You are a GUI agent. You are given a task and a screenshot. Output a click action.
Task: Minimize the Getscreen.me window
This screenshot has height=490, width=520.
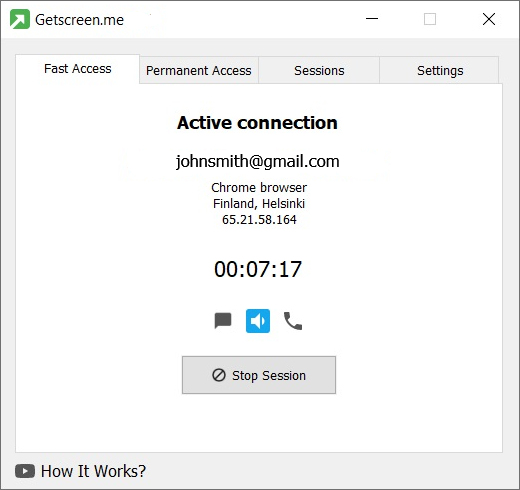[372, 19]
